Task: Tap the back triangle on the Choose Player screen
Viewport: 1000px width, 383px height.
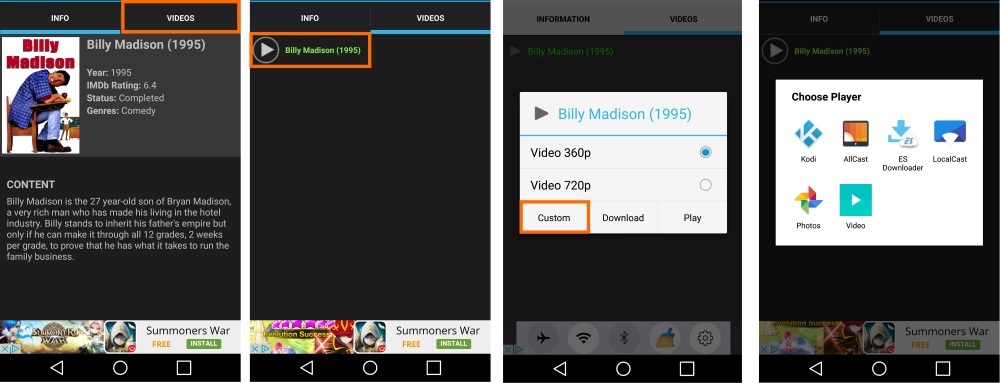Action: click(816, 368)
